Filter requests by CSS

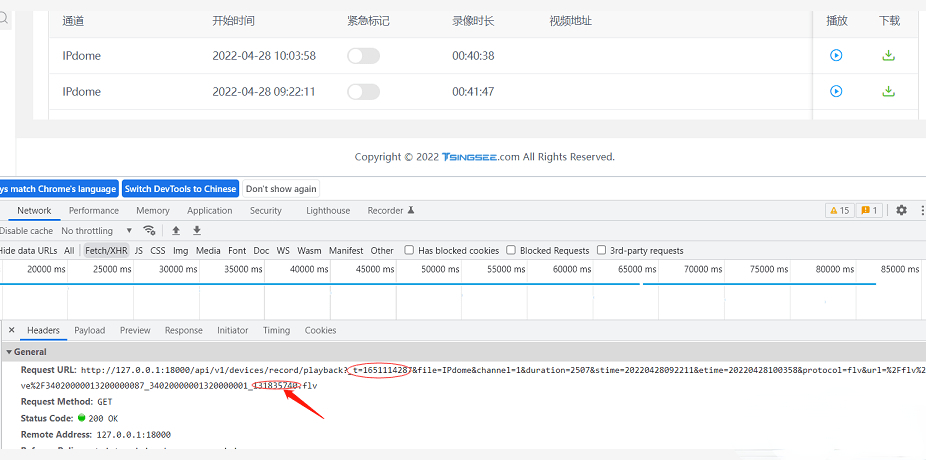coord(158,251)
